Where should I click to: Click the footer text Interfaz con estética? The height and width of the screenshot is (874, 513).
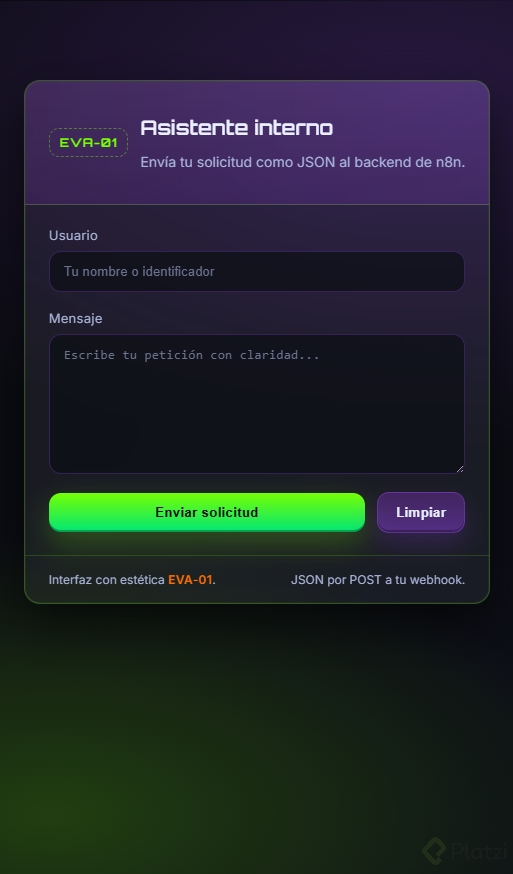(x=107, y=580)
